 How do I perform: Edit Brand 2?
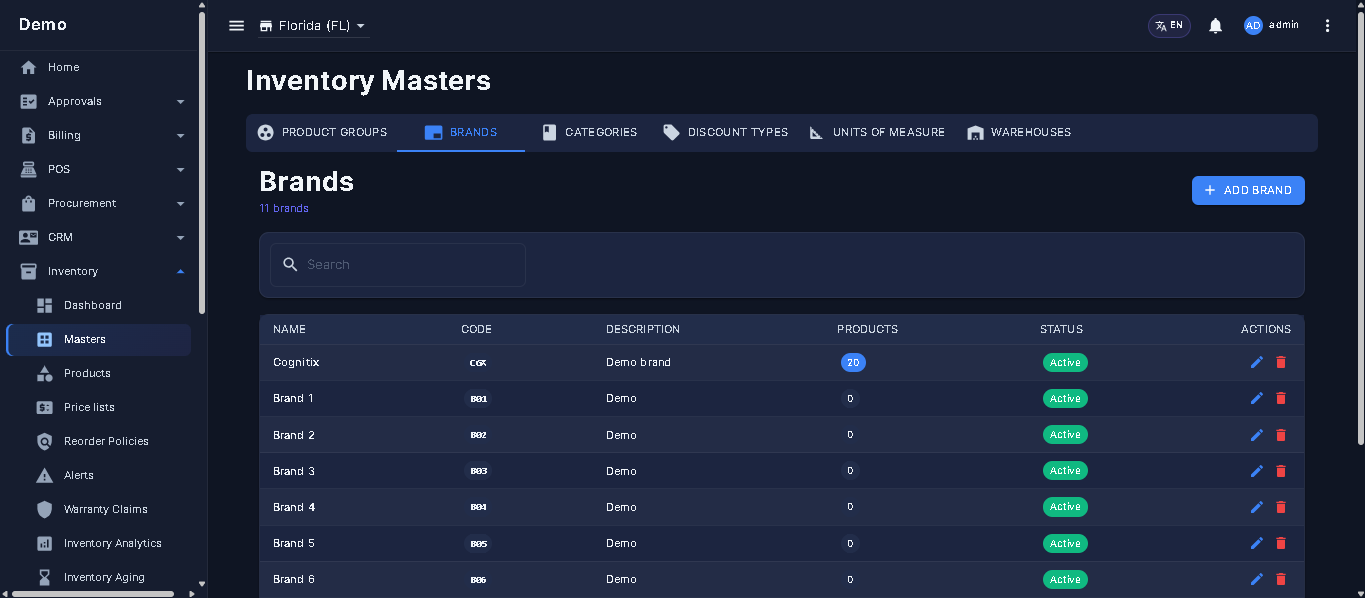[x=1257, y=435]
